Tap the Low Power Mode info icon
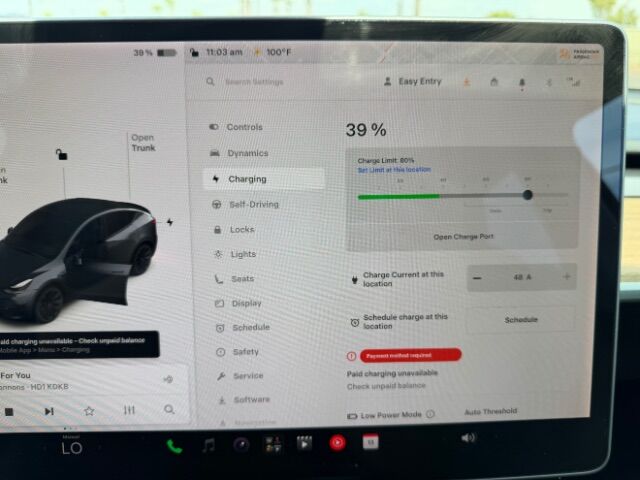Screen dimensions: 640x480 tap(430, 414)
